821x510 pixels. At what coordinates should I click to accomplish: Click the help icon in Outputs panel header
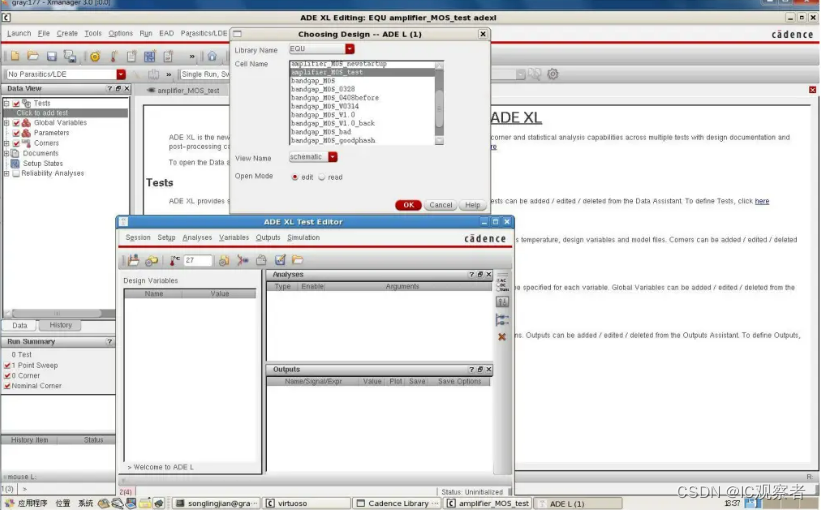click(x=471, y=369)
